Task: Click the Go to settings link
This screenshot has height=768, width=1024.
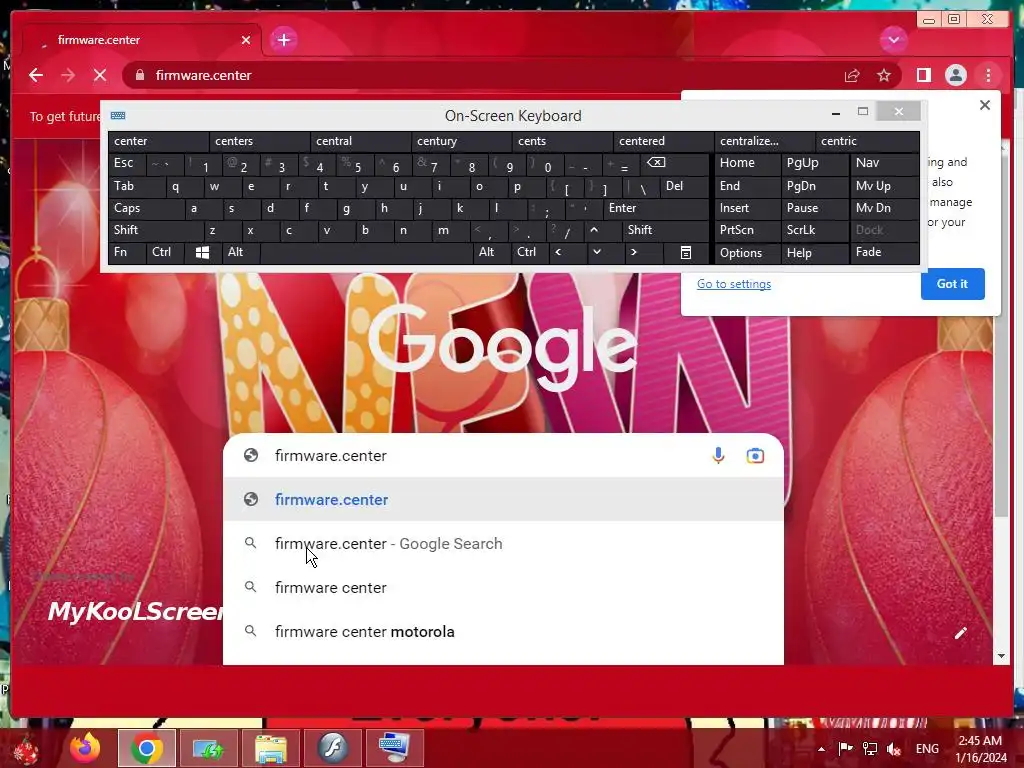Action: (x=733, y=284)
